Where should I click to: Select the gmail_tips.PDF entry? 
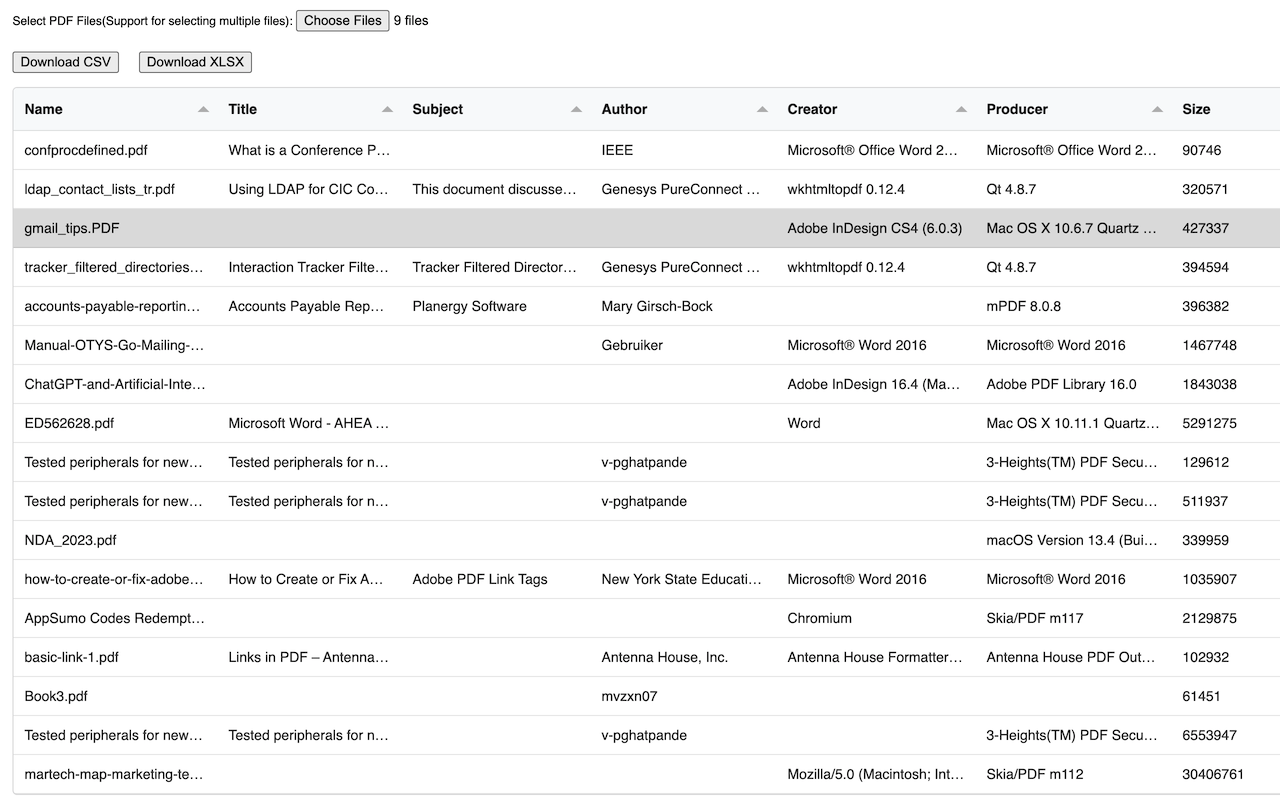click(72, 228)
